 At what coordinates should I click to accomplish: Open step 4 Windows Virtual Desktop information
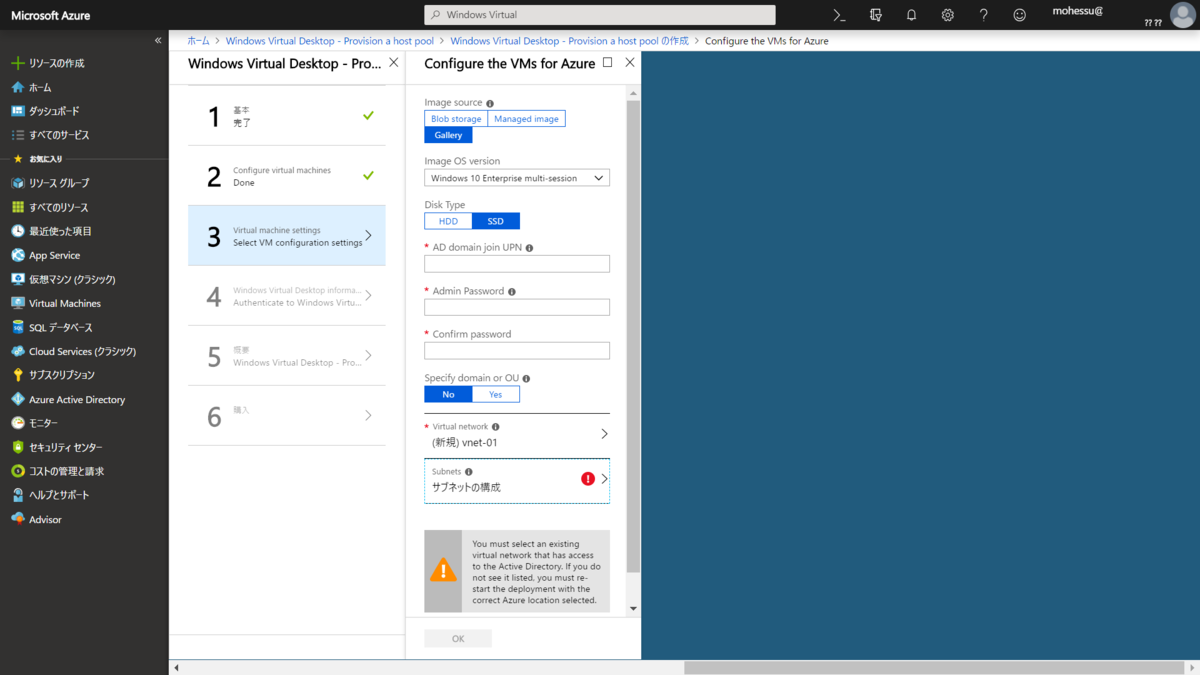[287, 296]
